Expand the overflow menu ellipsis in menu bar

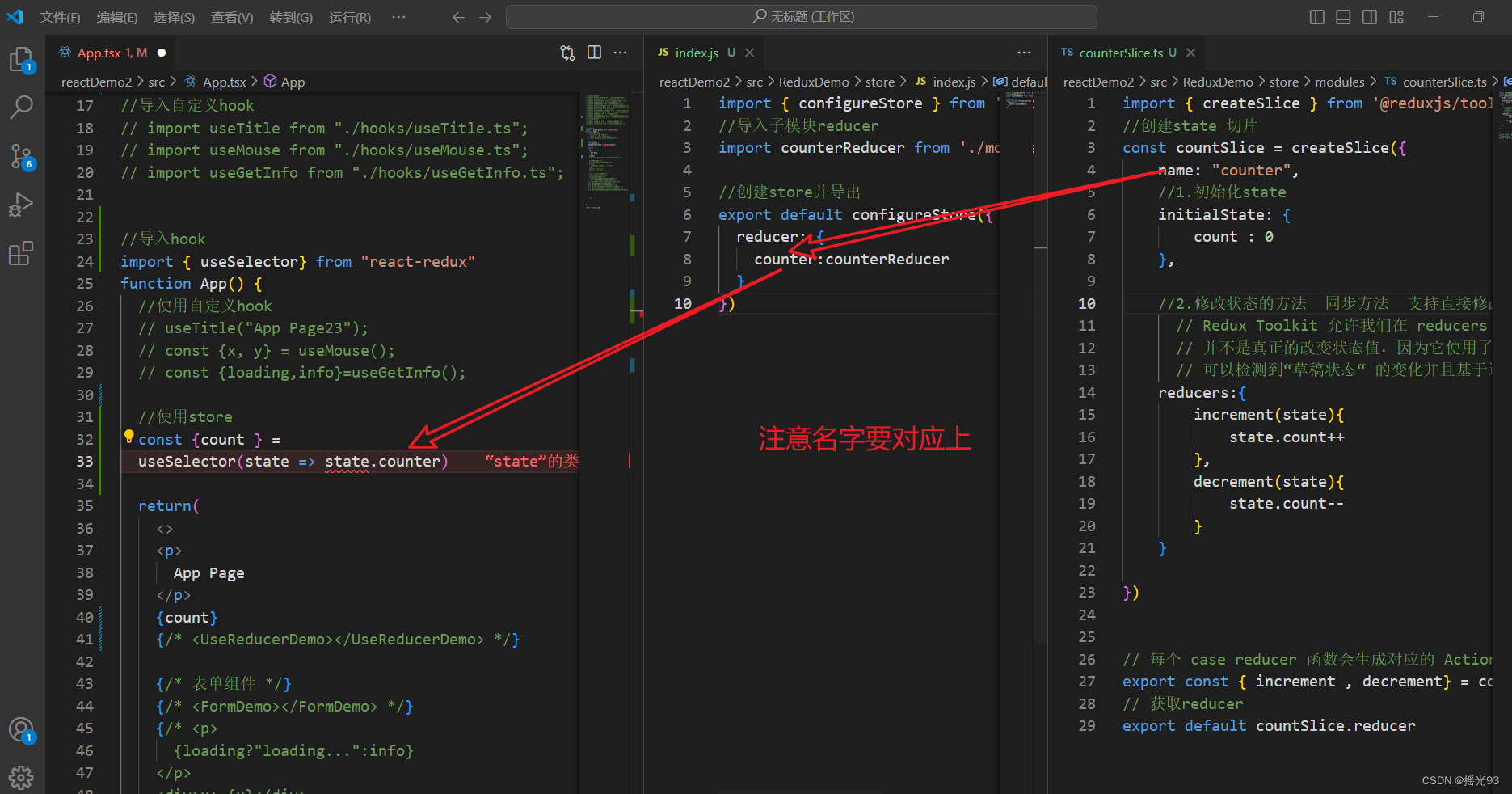tap(398, 17)
